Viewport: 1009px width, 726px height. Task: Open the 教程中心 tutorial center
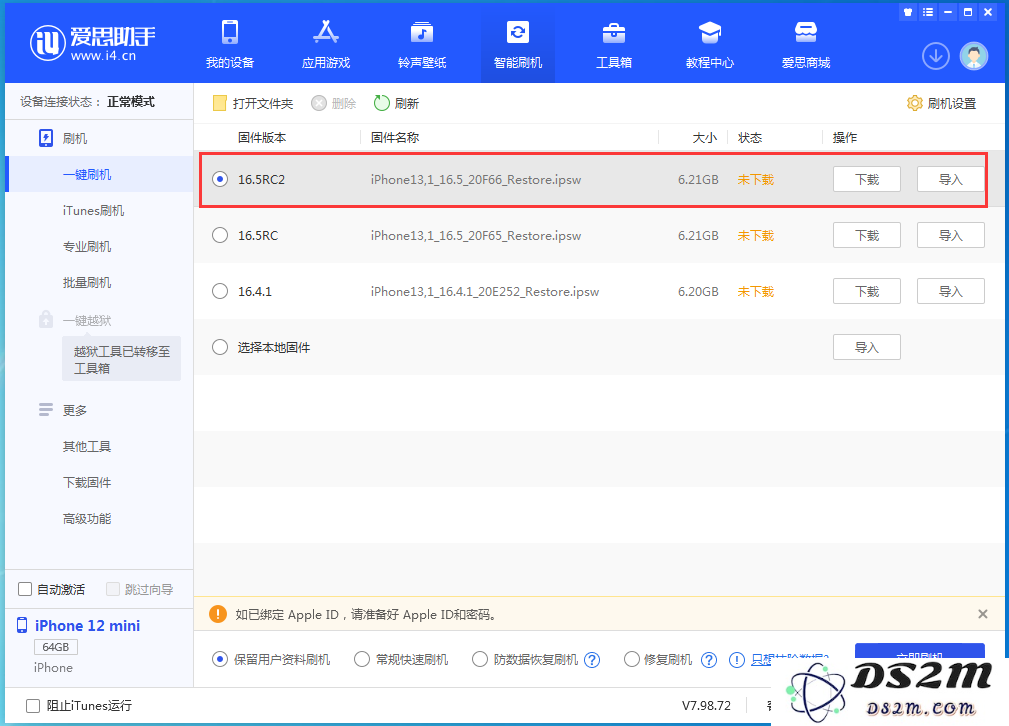click(x=710, y=44)
